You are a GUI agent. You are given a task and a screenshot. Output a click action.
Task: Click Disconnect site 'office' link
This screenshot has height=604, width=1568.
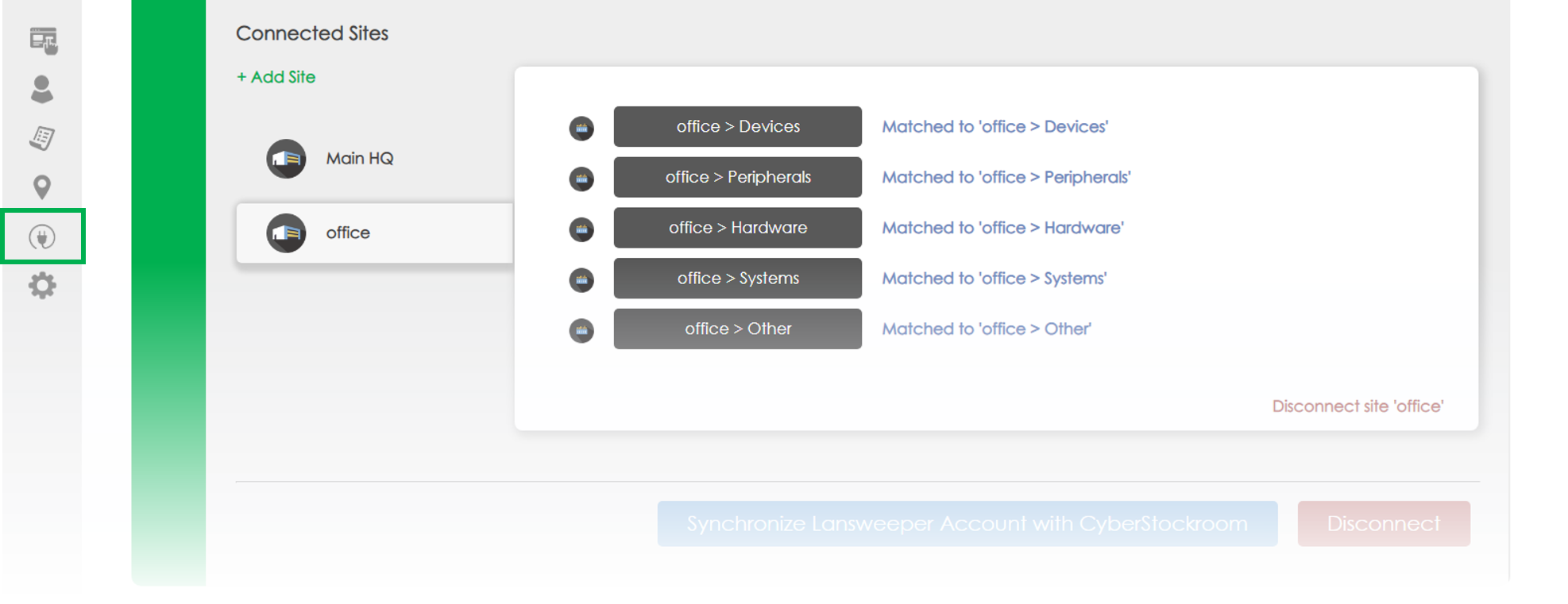1357,406
